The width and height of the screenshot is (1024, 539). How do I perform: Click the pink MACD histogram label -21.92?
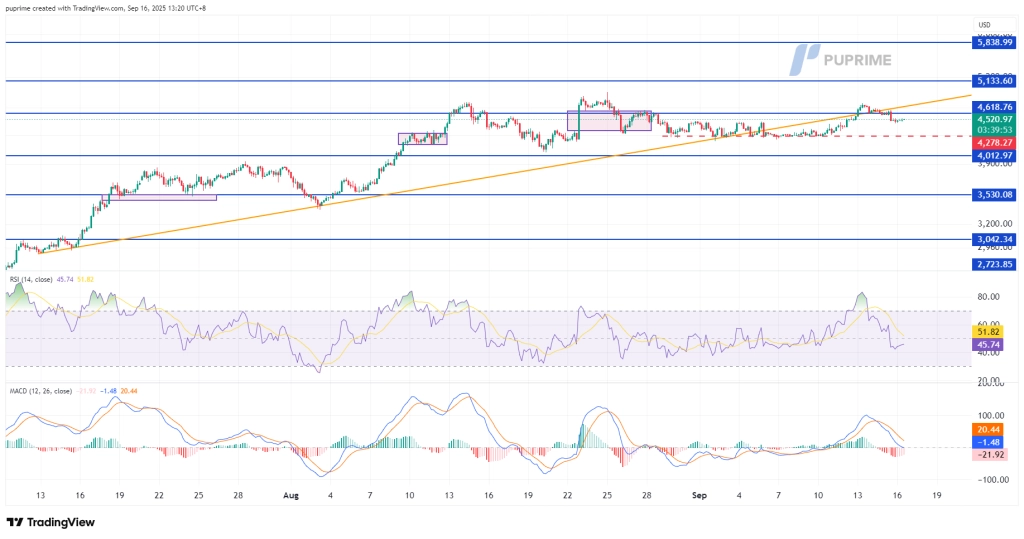tap(988, 454)
